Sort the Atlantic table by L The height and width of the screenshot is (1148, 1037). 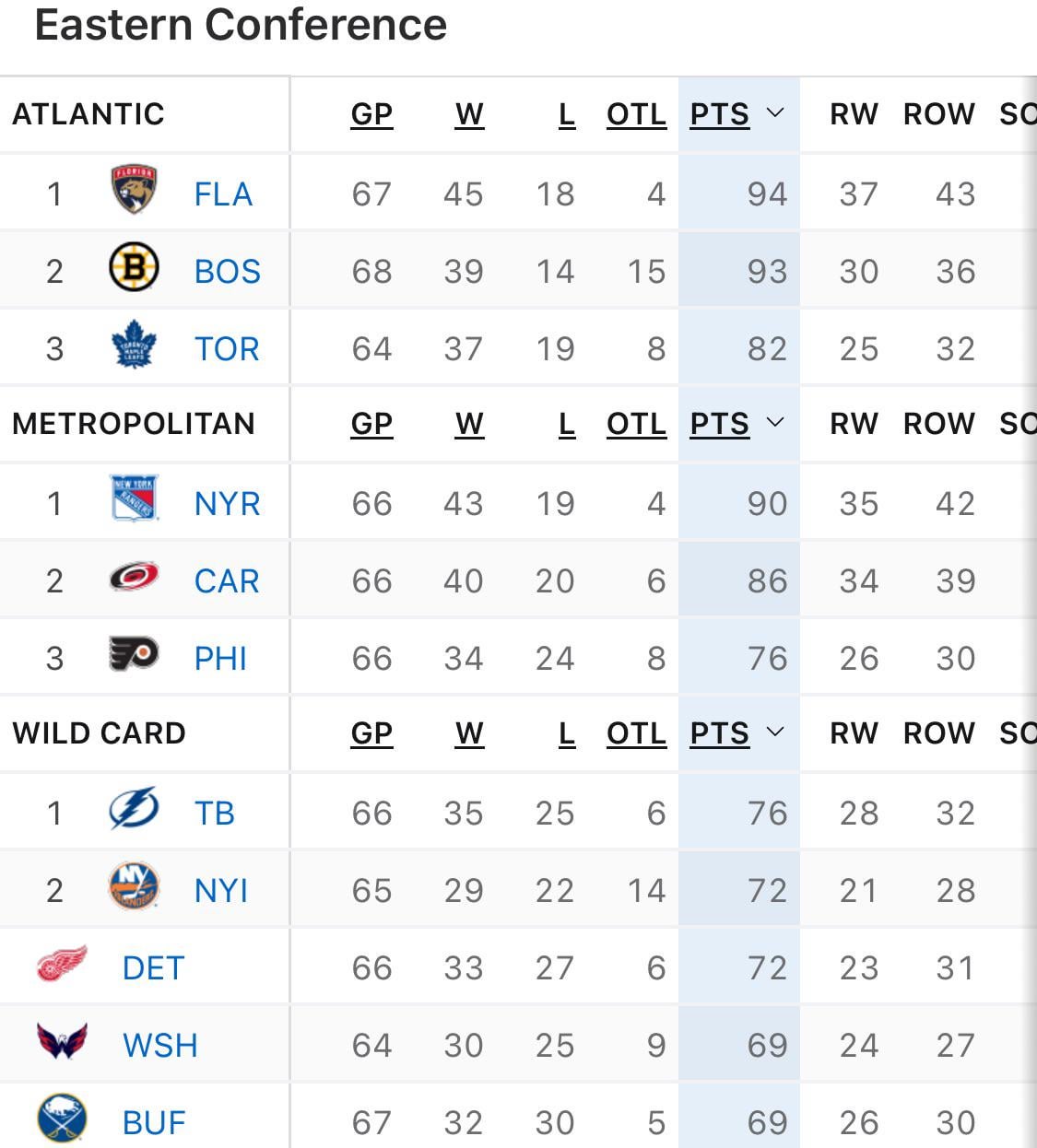pyautogui.click(x=567, y=114)
